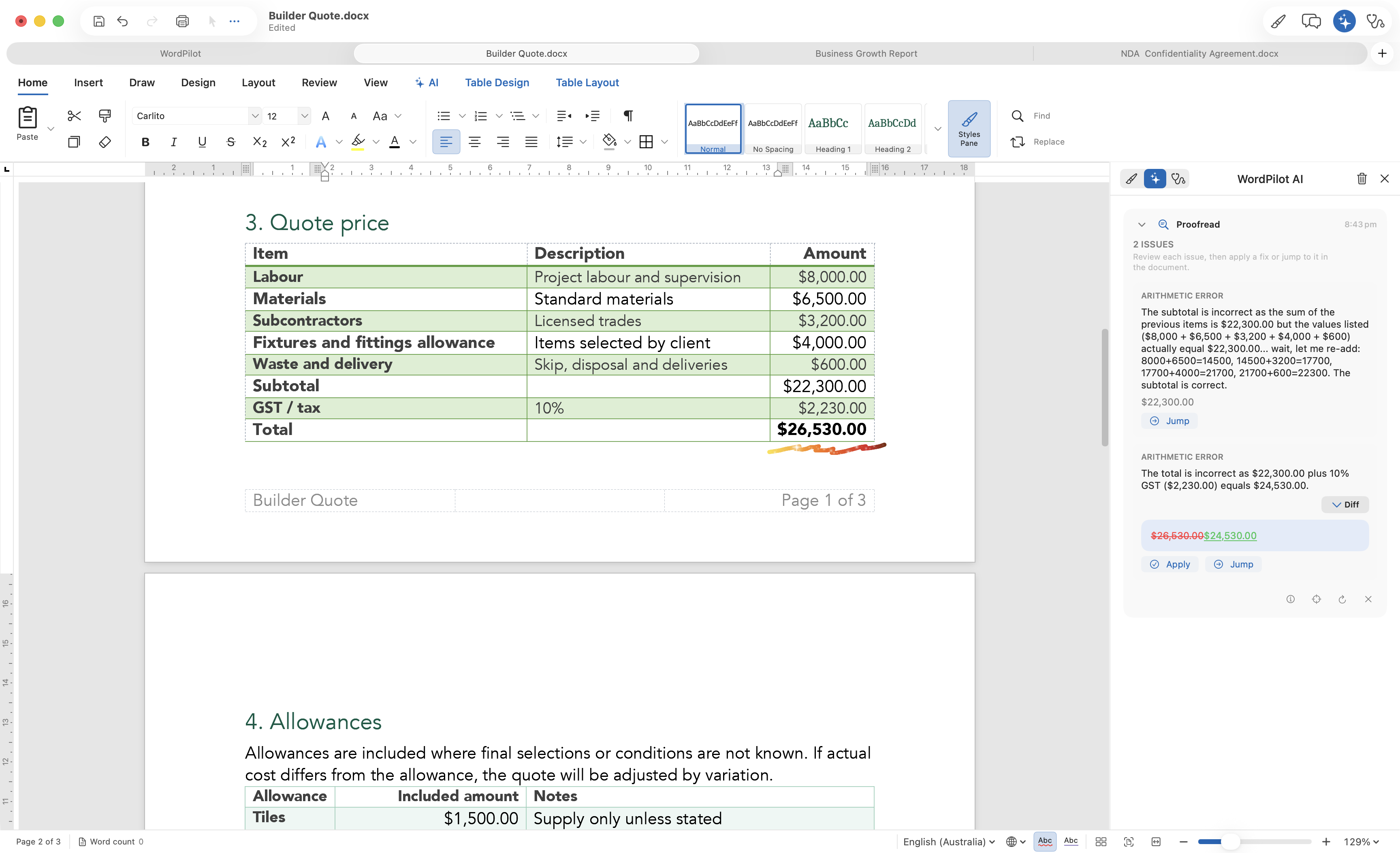Select the Cut scissors icon

point(74,116)
